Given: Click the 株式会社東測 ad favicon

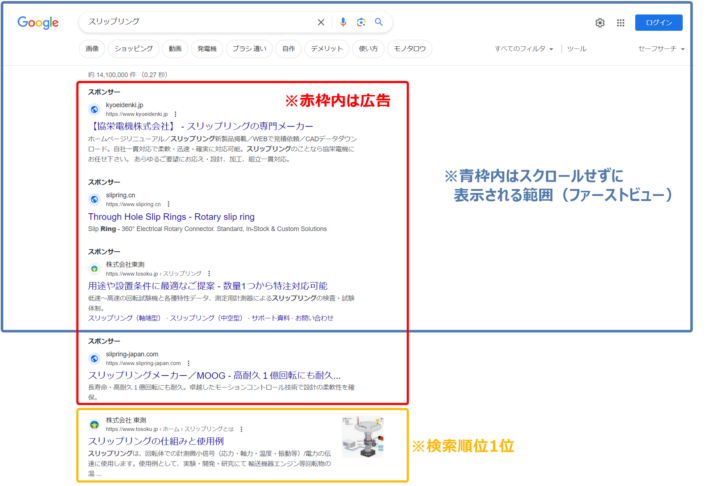Looking at the screenshot, I should pyautogui.click(x=94, y=269).
